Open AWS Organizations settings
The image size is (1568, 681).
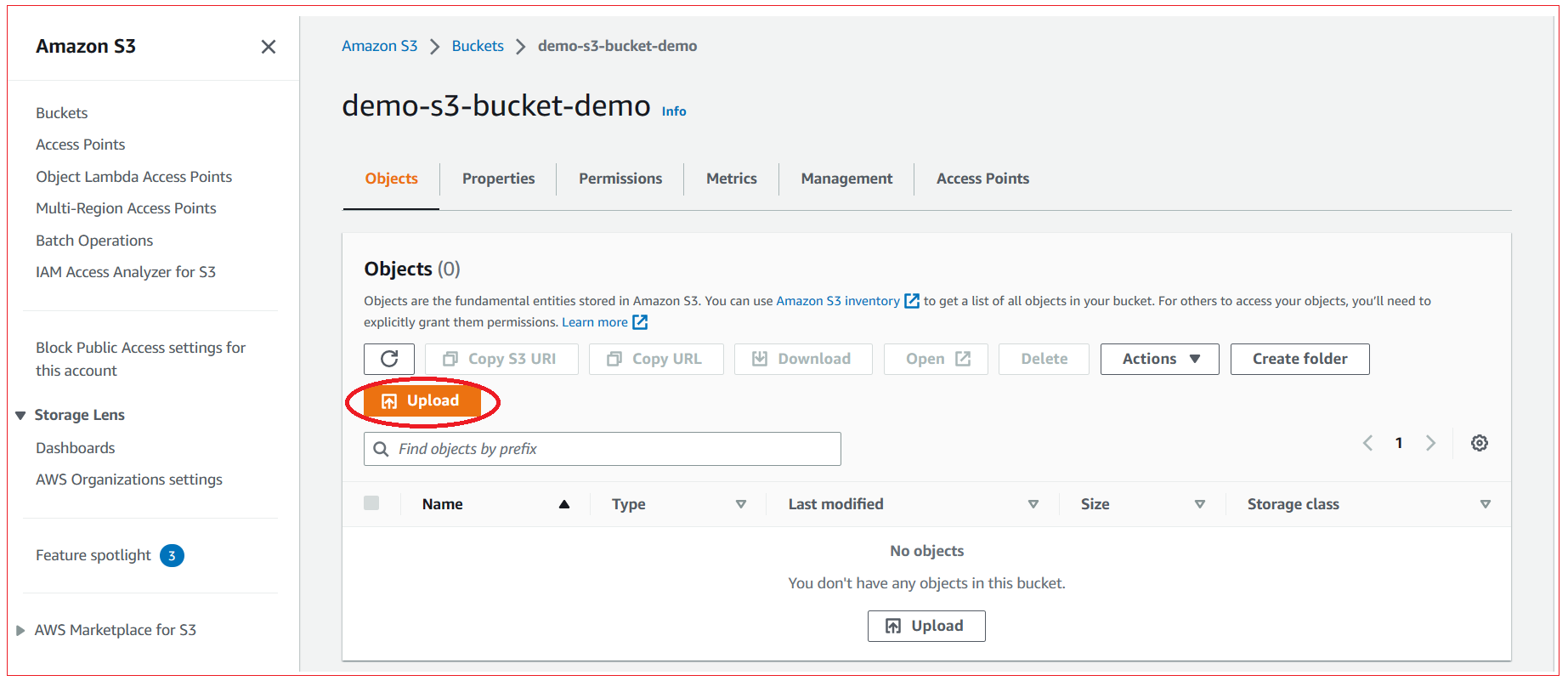(129, 480)
